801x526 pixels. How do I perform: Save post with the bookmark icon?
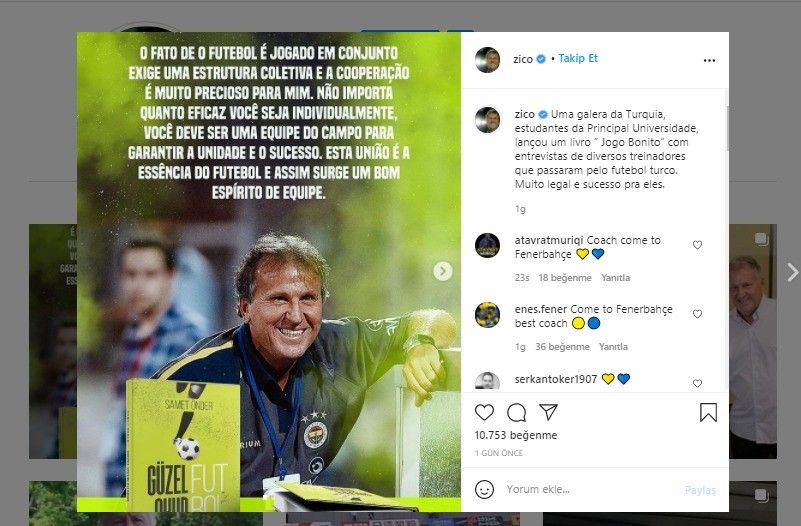(x=708, y=413)
